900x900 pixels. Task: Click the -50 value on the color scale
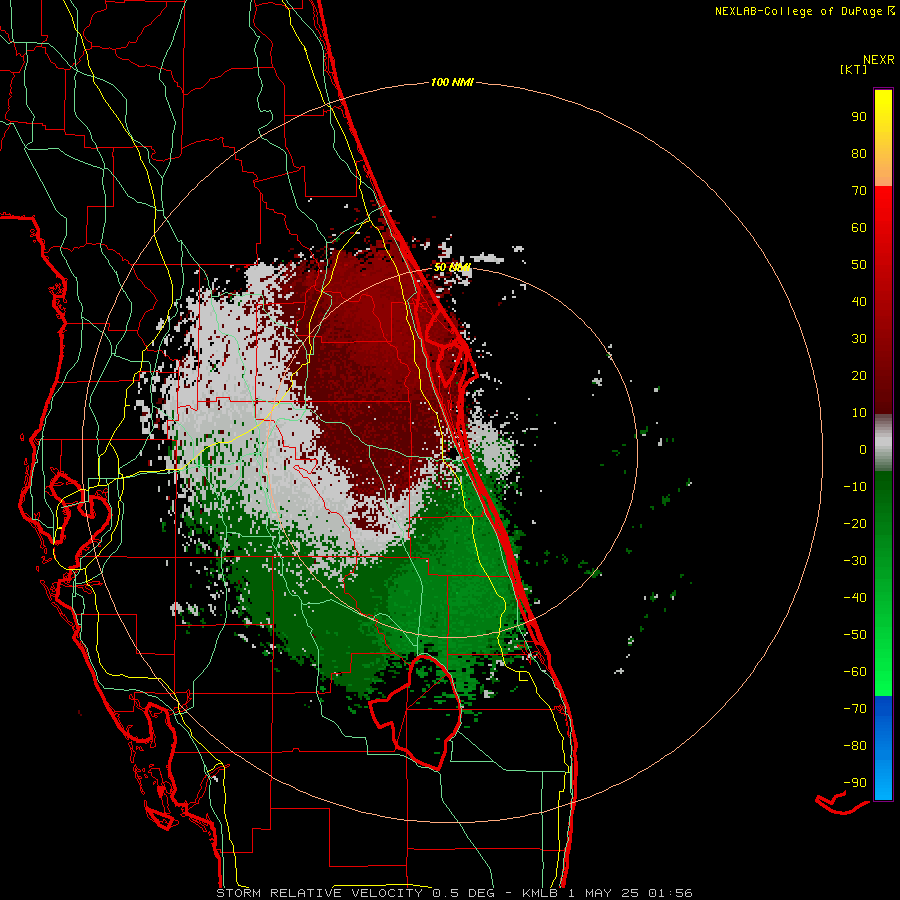pyautogui.click(x=855, y=635)
